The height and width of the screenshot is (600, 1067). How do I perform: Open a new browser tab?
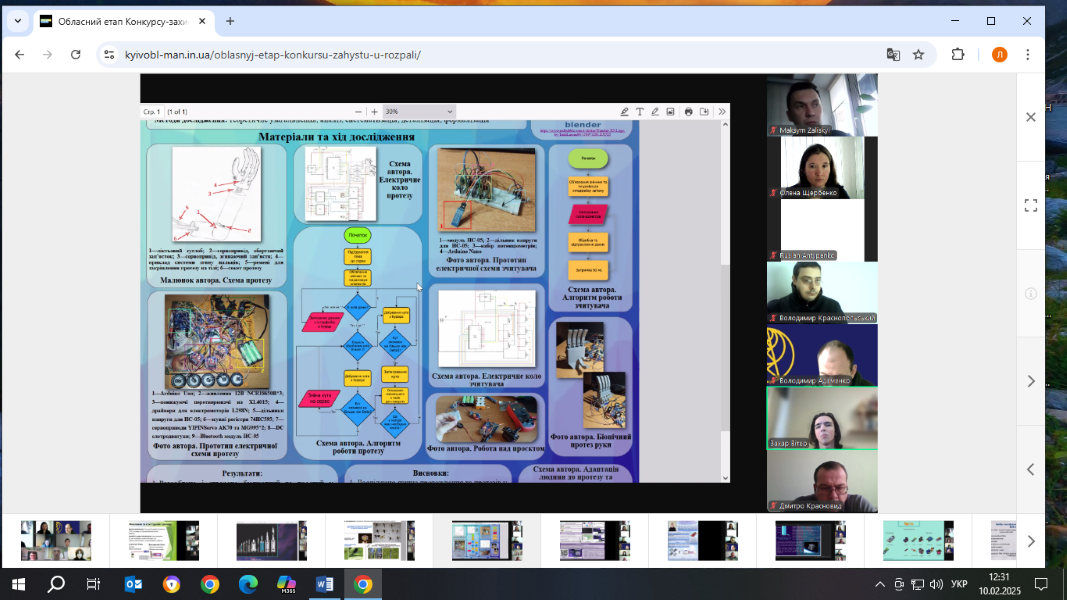230,21
